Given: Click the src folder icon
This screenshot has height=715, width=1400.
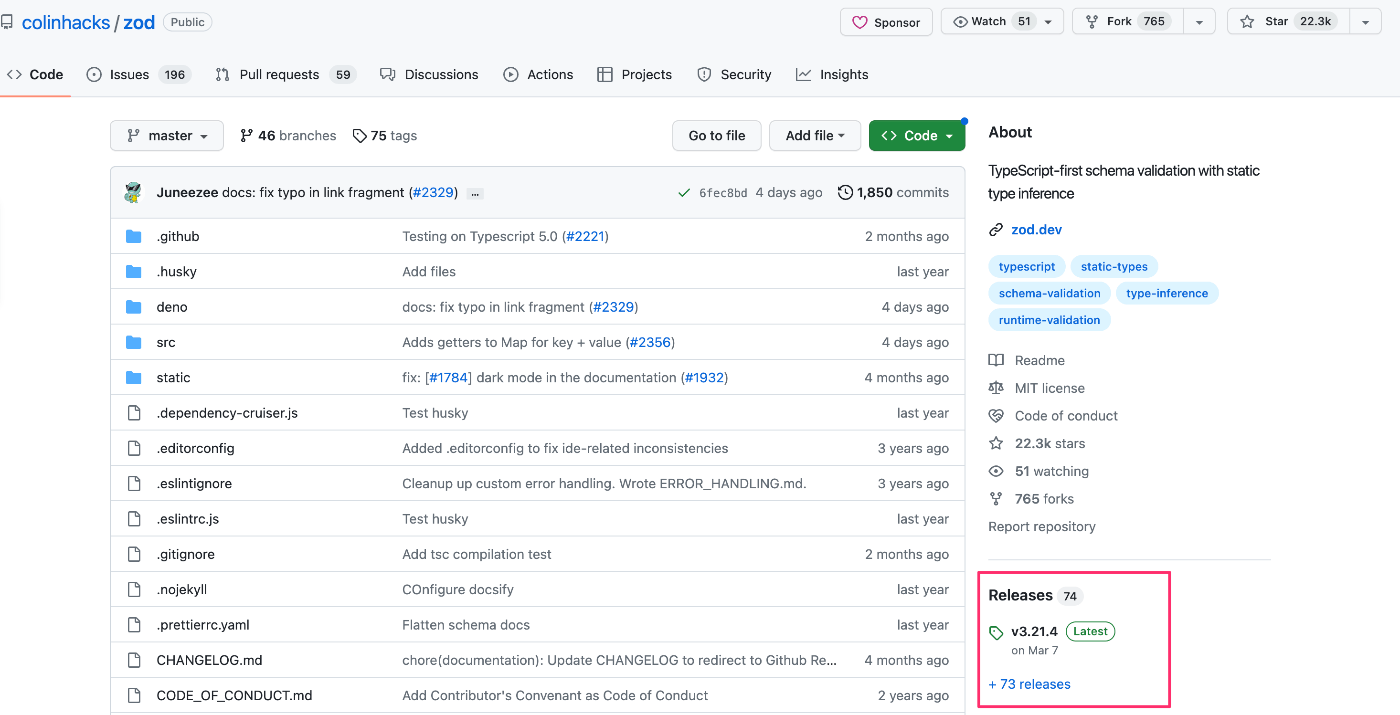Looking at the screenshot, I should [134, 343].
